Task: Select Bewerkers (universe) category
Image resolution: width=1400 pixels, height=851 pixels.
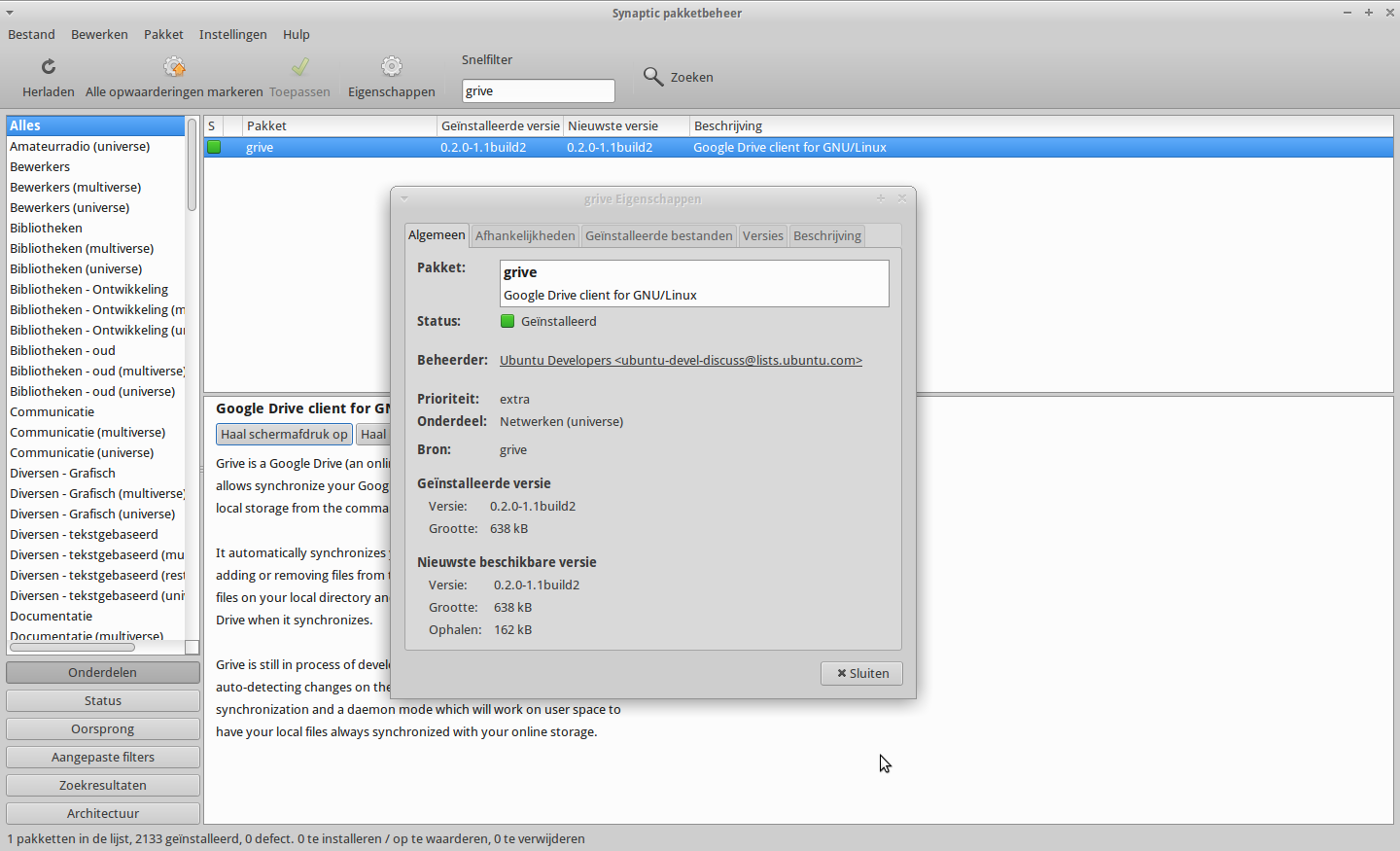Action: click(x=95, y=207)
